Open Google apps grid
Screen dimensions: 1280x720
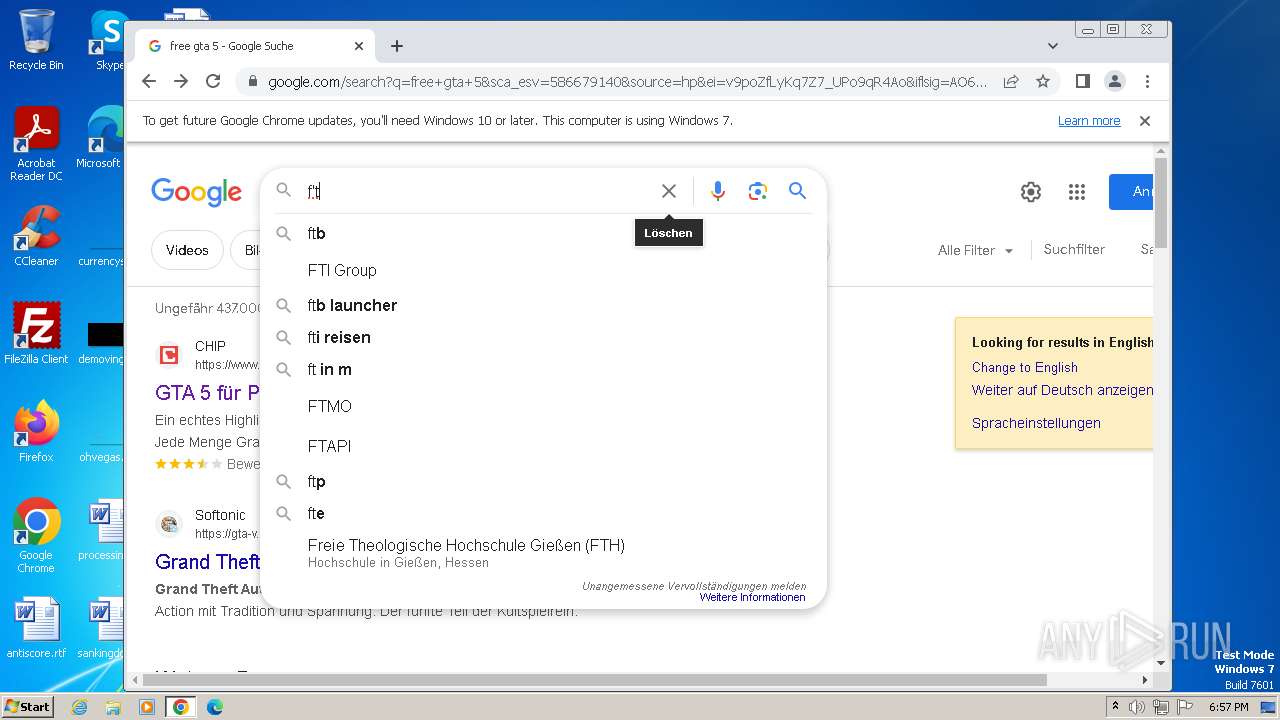1077,192
